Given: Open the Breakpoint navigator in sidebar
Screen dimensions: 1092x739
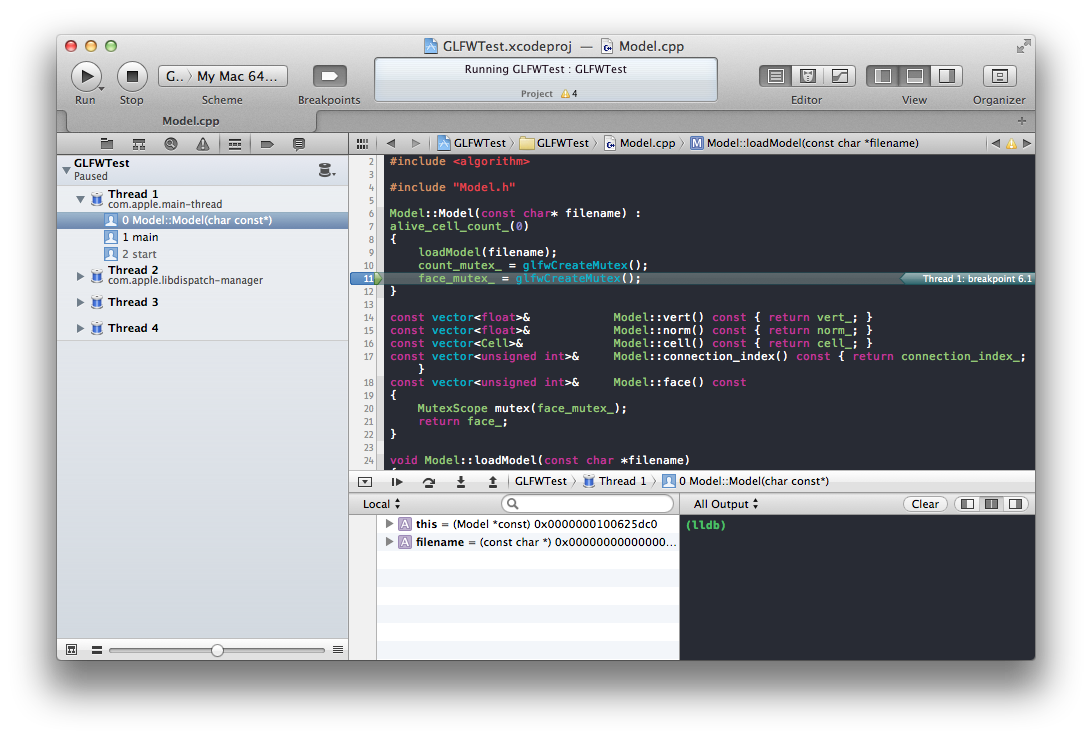Looking at the screenshot, I should pyautogui.click(x=267, y=144).
